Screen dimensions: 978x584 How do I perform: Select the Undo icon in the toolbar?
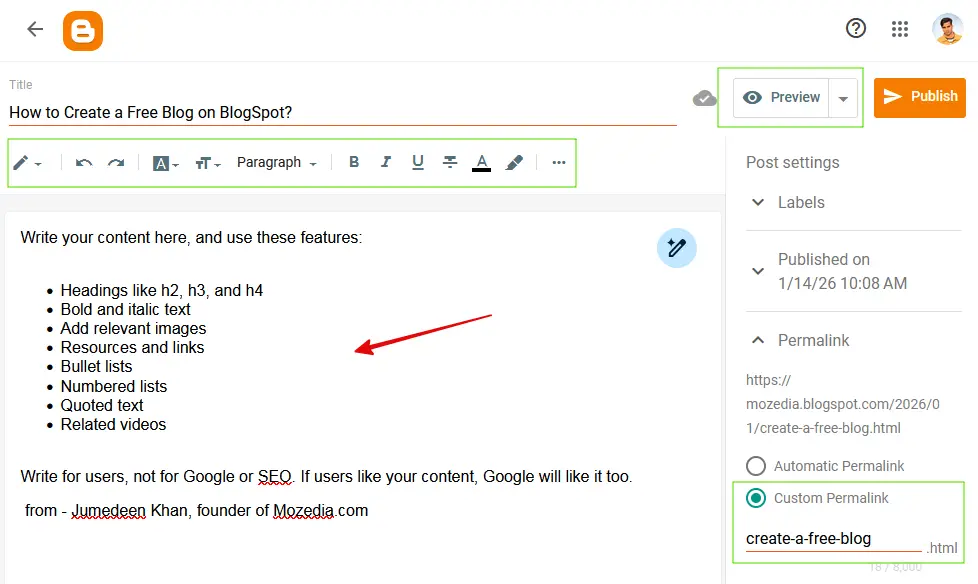tap(83, 162)
